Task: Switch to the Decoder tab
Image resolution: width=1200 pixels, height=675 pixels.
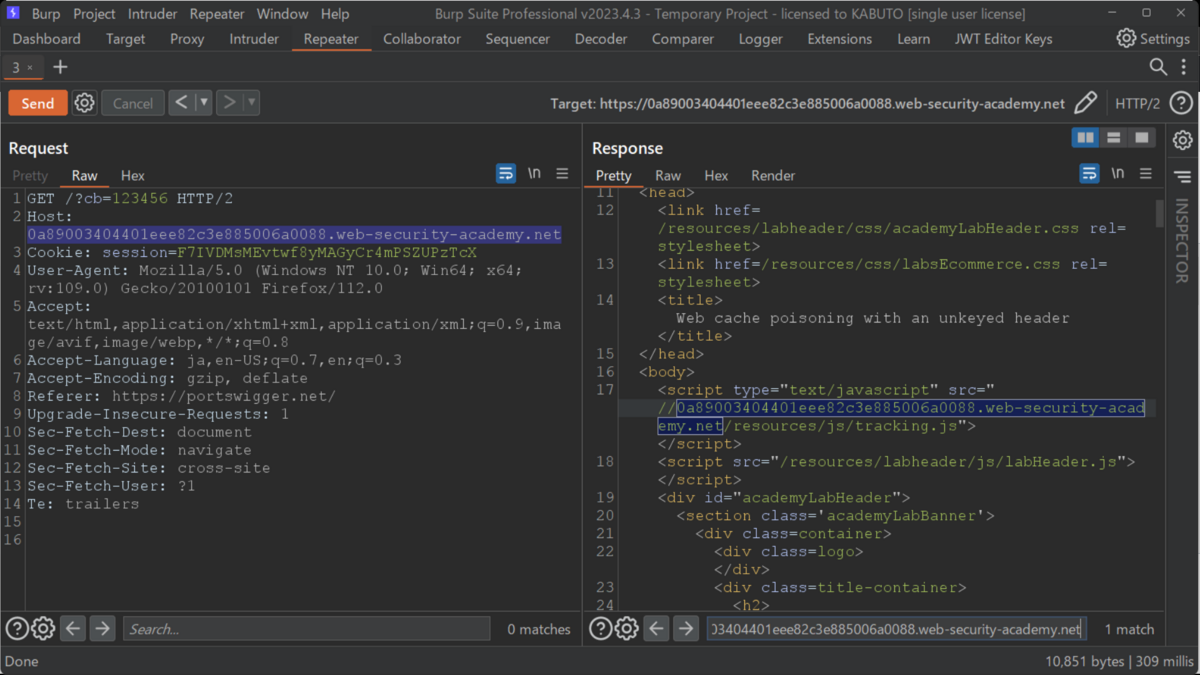Action: (601, 38)
